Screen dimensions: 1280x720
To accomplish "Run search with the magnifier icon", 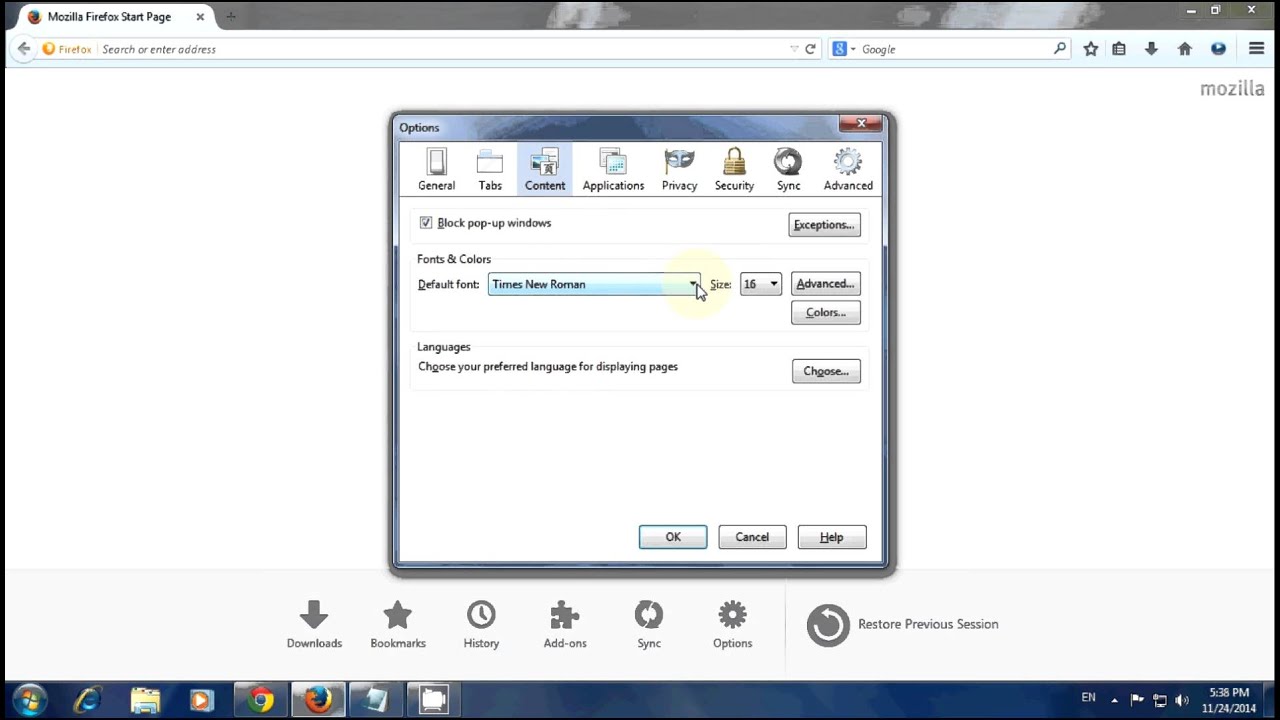I will pos(1060,48).
